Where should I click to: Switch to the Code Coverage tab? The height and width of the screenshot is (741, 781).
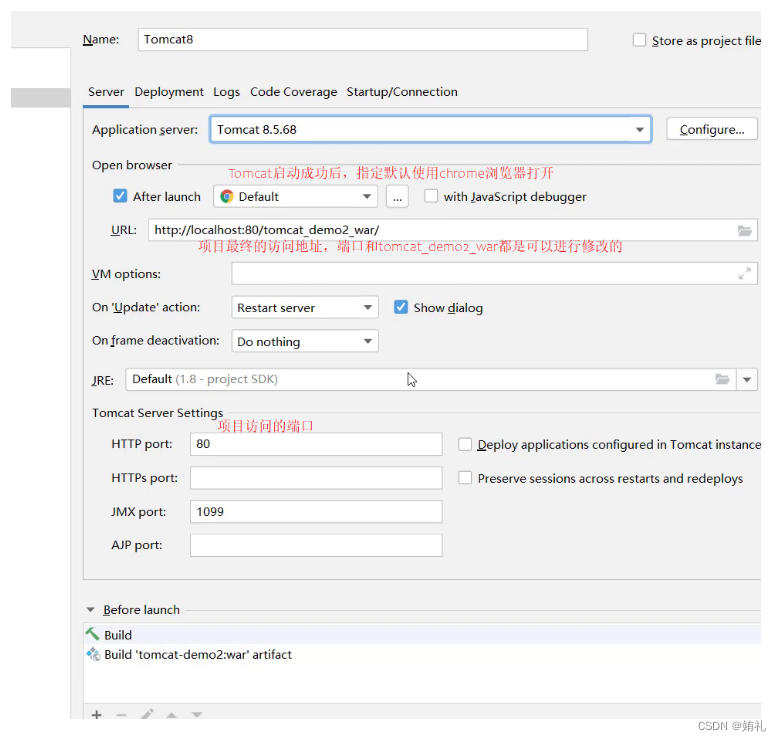[x=293, y=92]
